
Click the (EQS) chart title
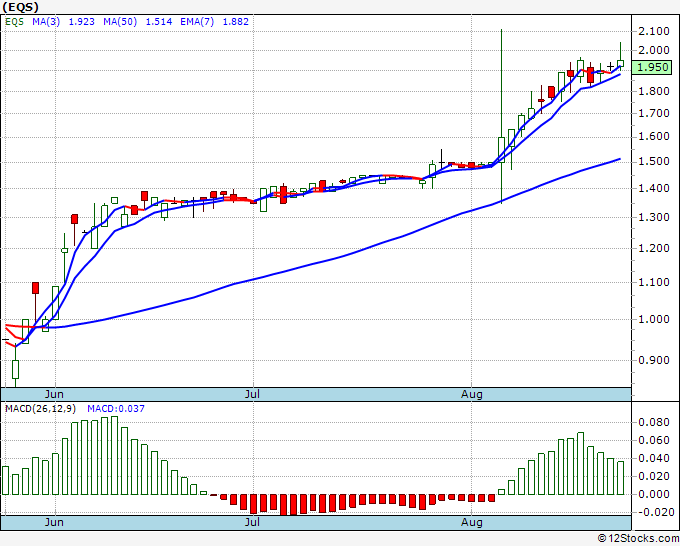(x=21, y=7)
